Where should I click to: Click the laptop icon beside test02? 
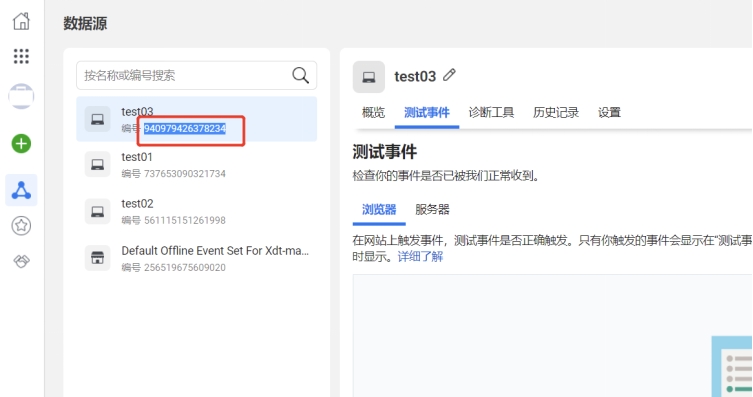pos(97,211)
